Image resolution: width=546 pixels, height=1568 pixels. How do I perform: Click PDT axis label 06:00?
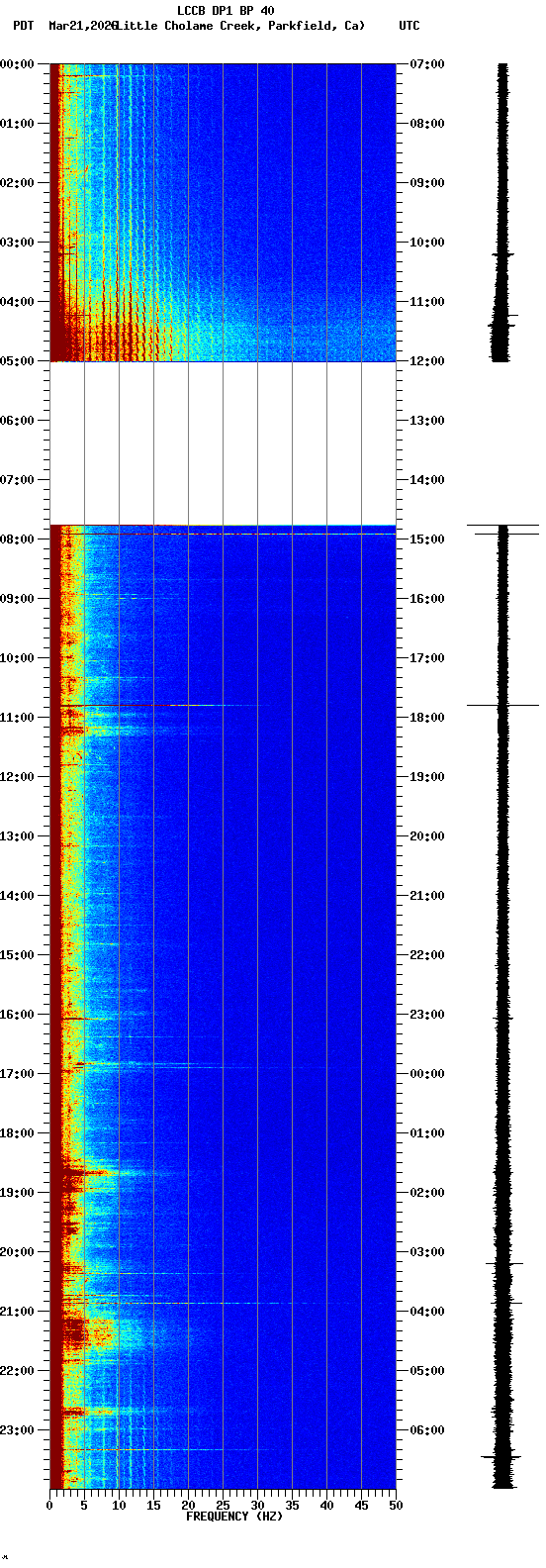coord(17,421)
